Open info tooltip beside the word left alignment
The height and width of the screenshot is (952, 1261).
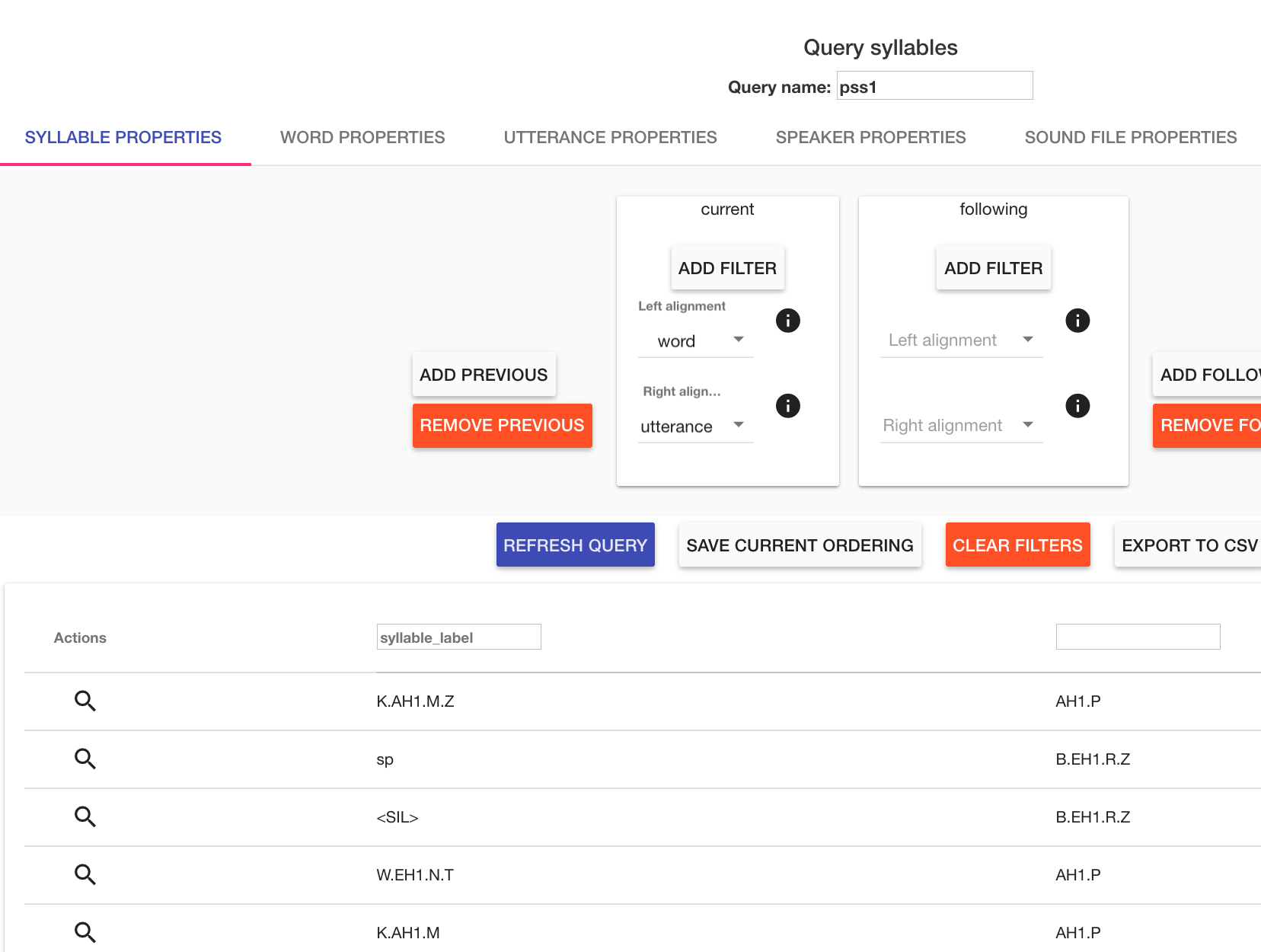(787, 321)
